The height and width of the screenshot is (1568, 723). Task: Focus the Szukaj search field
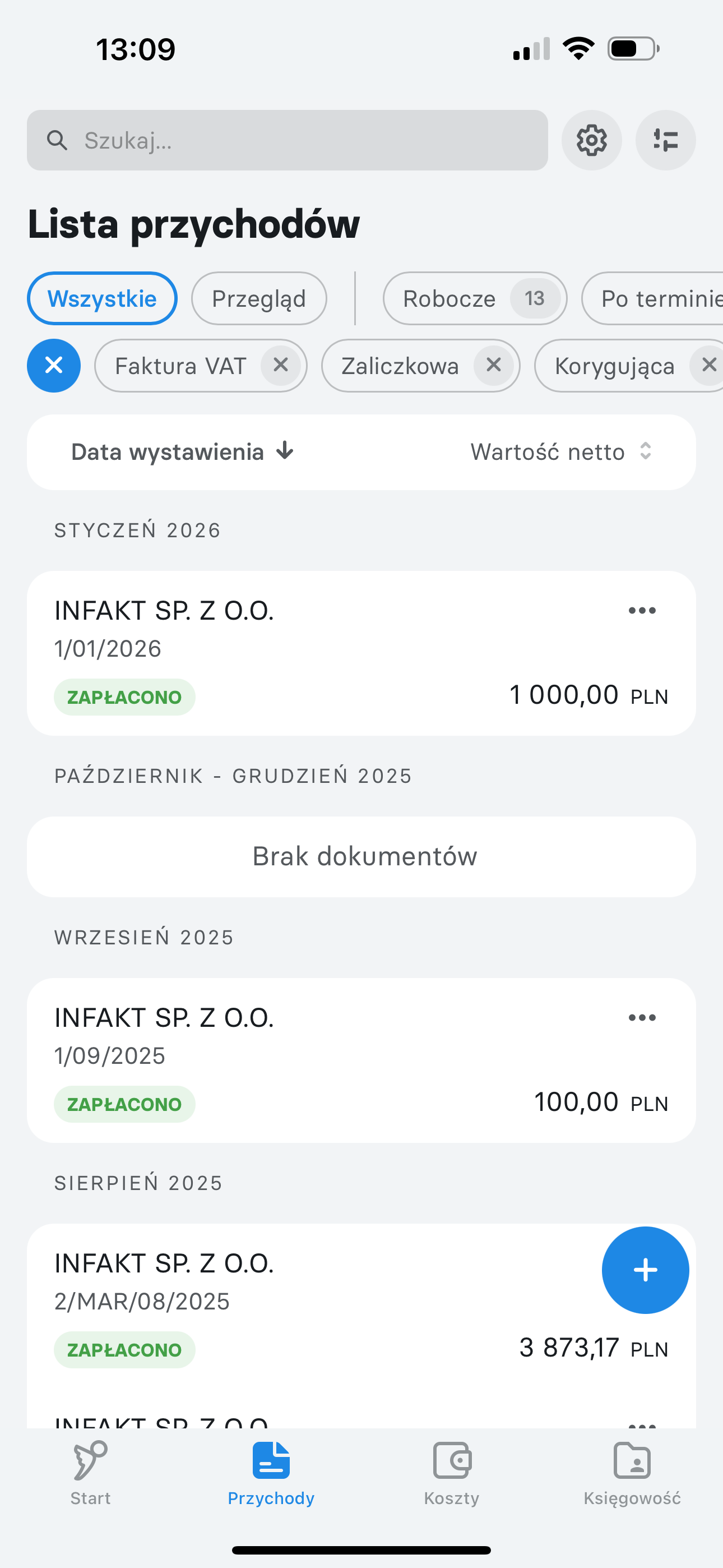[x=288, y=140]
